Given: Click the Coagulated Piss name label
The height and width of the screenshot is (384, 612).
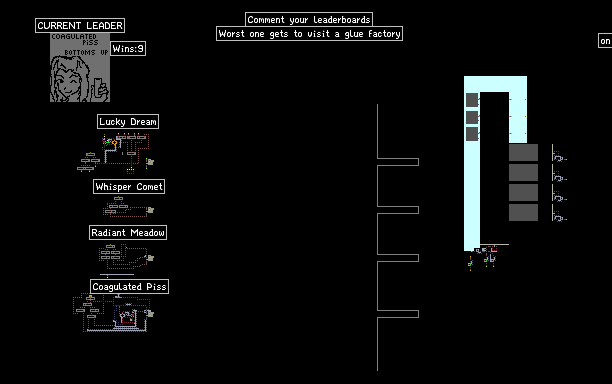Looking at the screenshot, I should 130,286.
